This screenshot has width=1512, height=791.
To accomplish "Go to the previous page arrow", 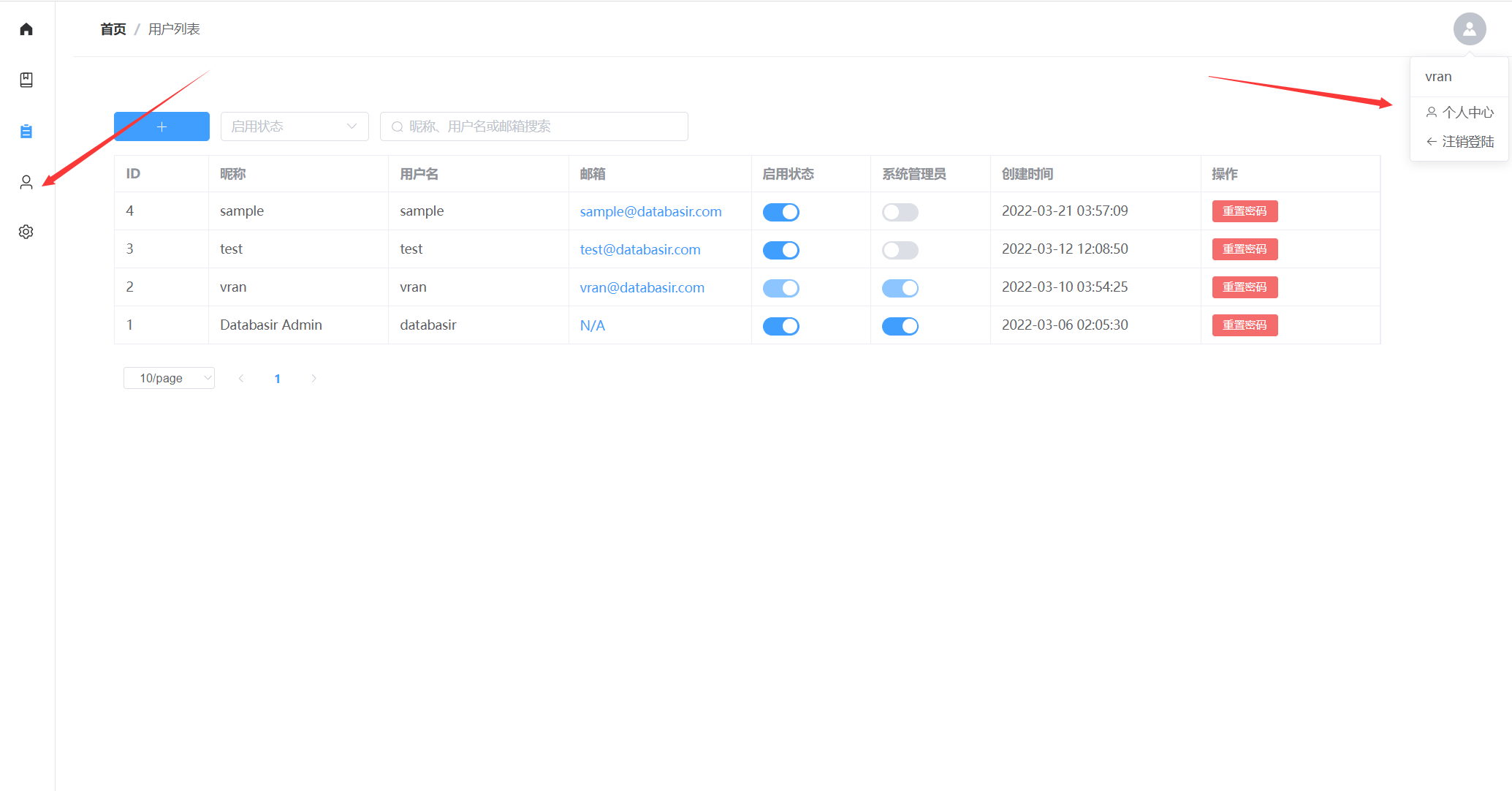I will 241,378.
